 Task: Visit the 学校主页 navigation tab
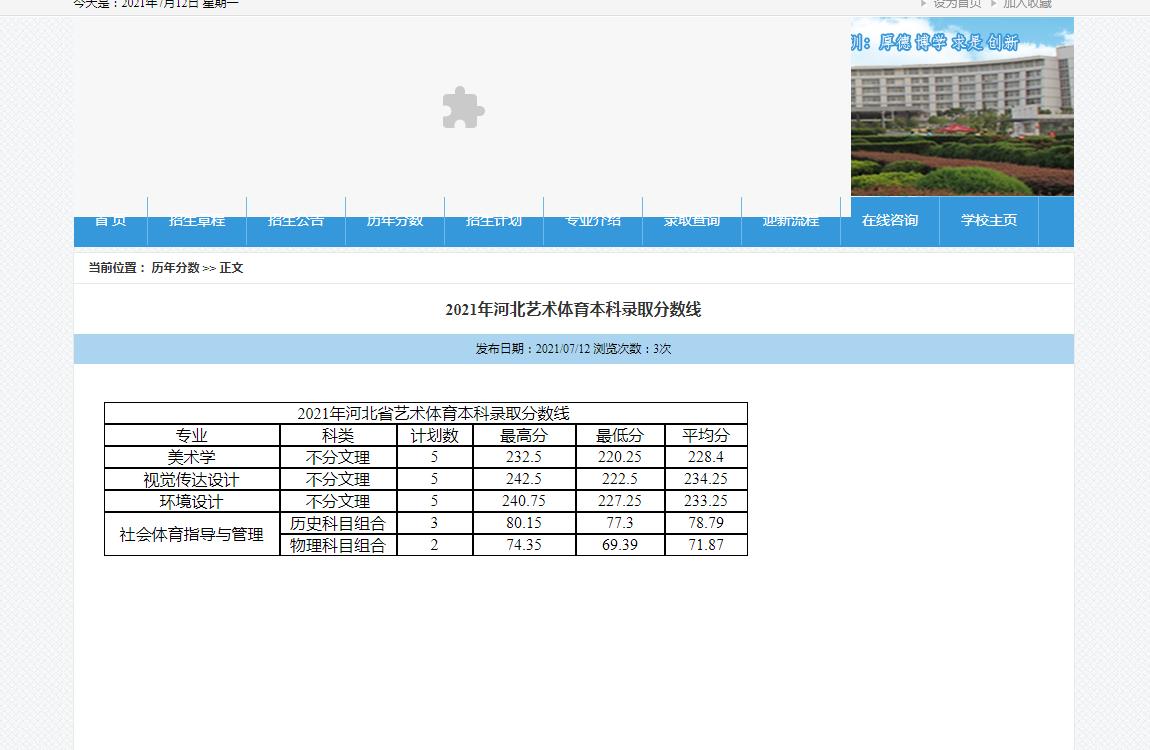989,221
